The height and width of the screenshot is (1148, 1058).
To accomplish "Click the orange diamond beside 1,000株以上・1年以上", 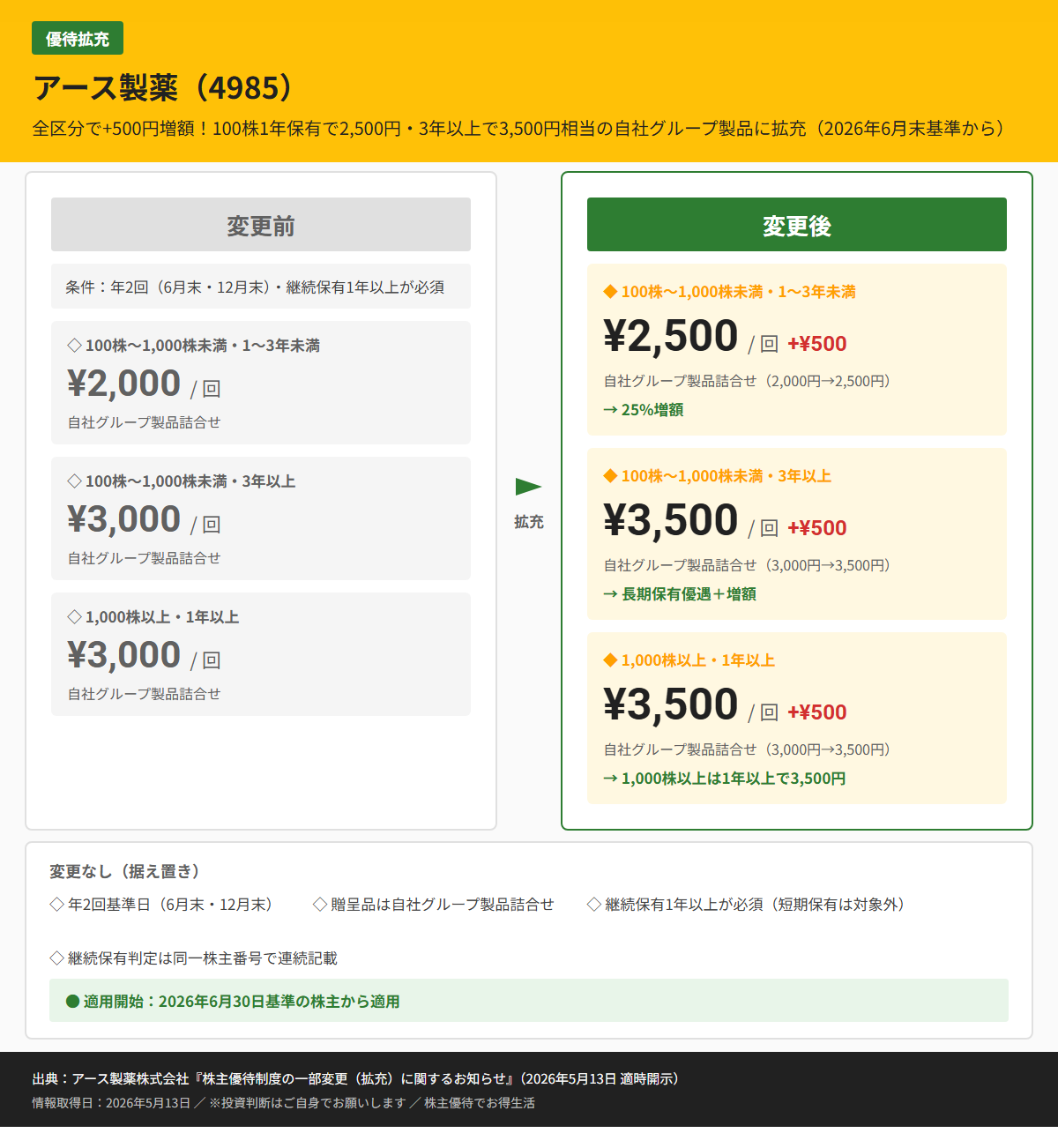I will click(610, 660).
